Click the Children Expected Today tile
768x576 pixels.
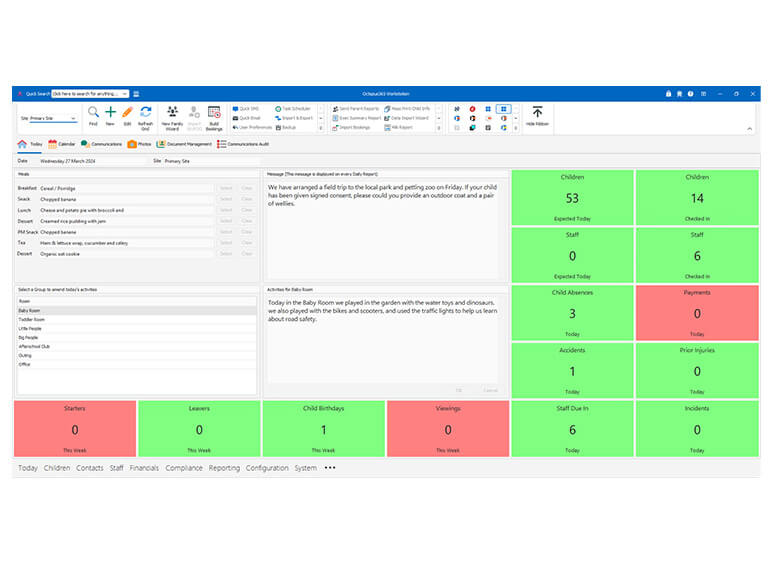click(572, 198)
